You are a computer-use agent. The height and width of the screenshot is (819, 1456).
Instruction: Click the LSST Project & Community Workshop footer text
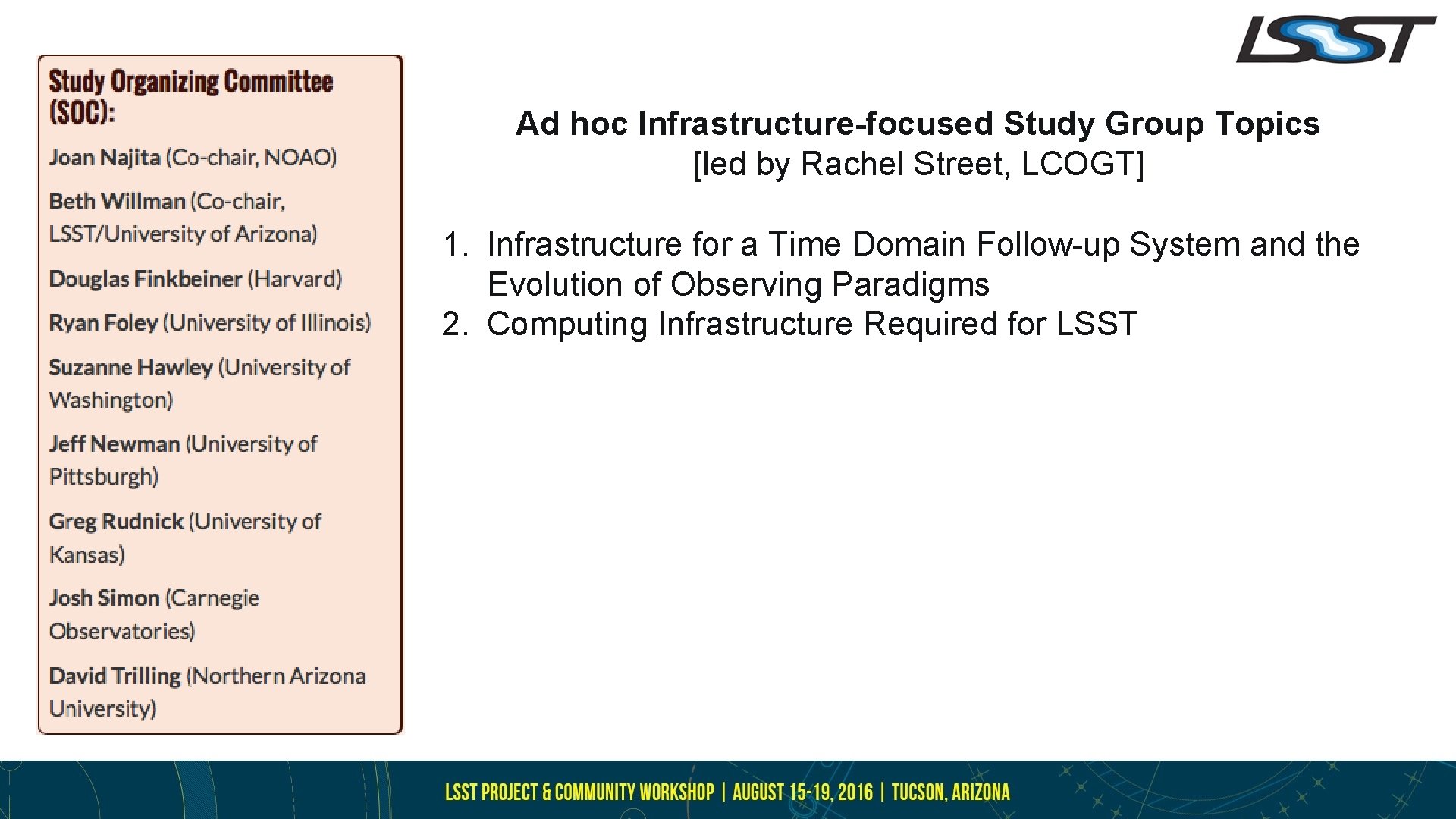(x=579, y=792)
